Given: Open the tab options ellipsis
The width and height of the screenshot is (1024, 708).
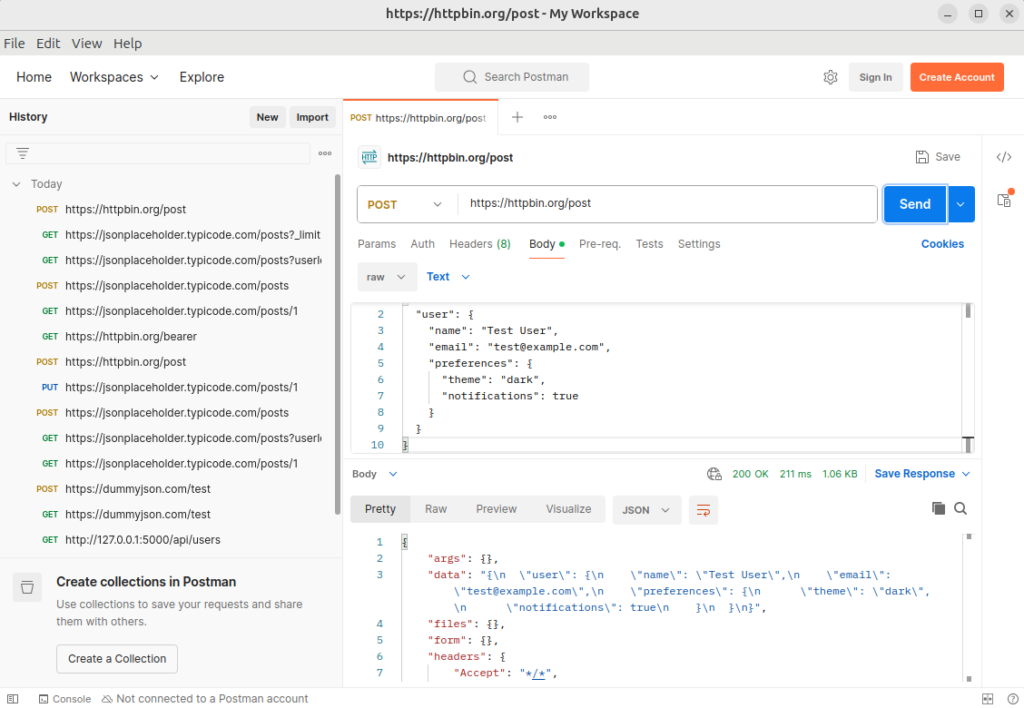Looking at the screenshot, I should coord(550,117).
